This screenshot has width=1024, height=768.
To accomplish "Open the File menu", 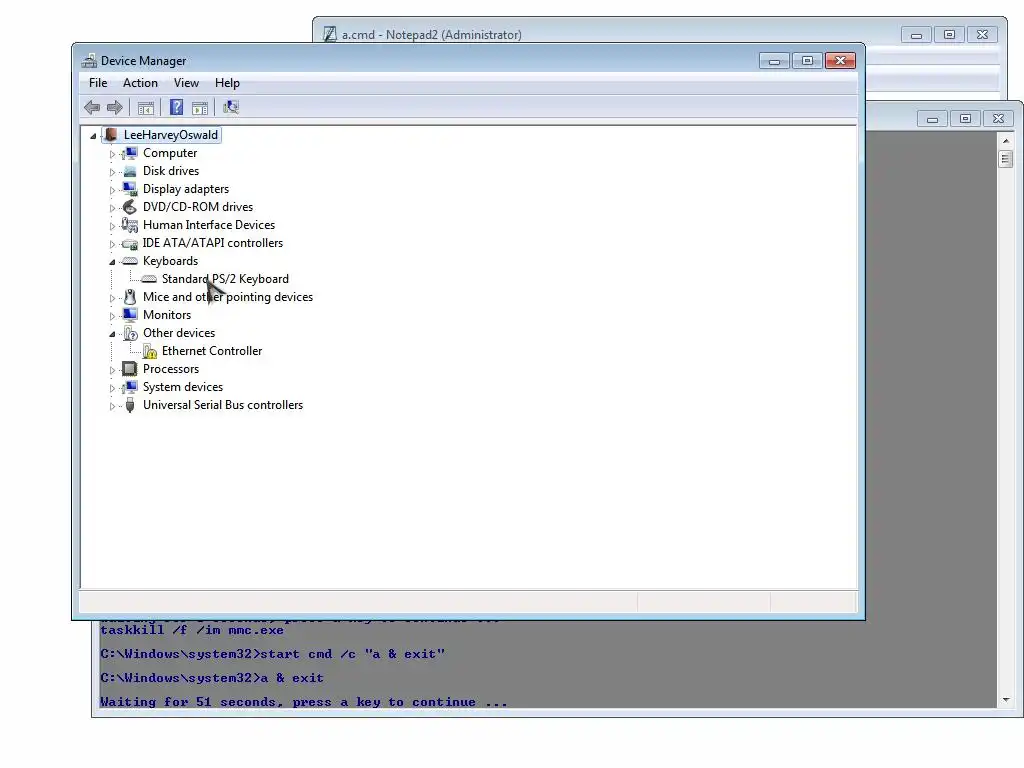I will [x=98, y=83].
